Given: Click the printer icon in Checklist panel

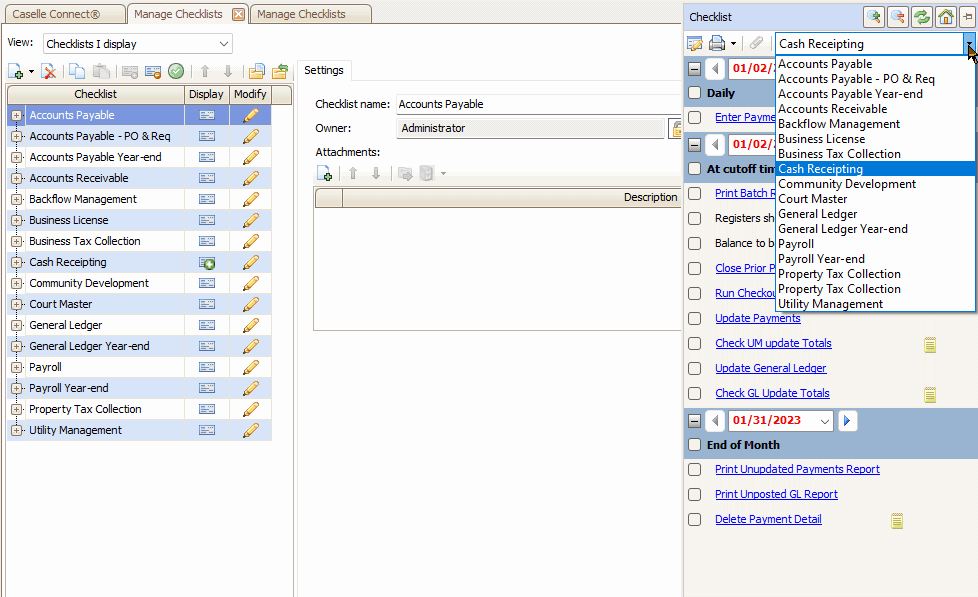Looking at the screenshot, I should pyautogui.click(x=717, y=43).
